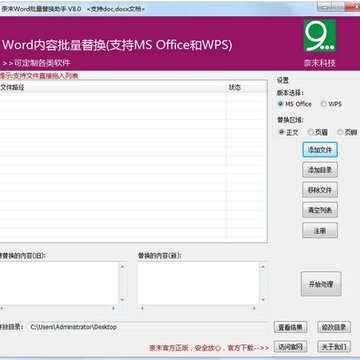360x360 pixels.
Task: Click down arrow of new content scrollbar
Action: click(263, 300)
